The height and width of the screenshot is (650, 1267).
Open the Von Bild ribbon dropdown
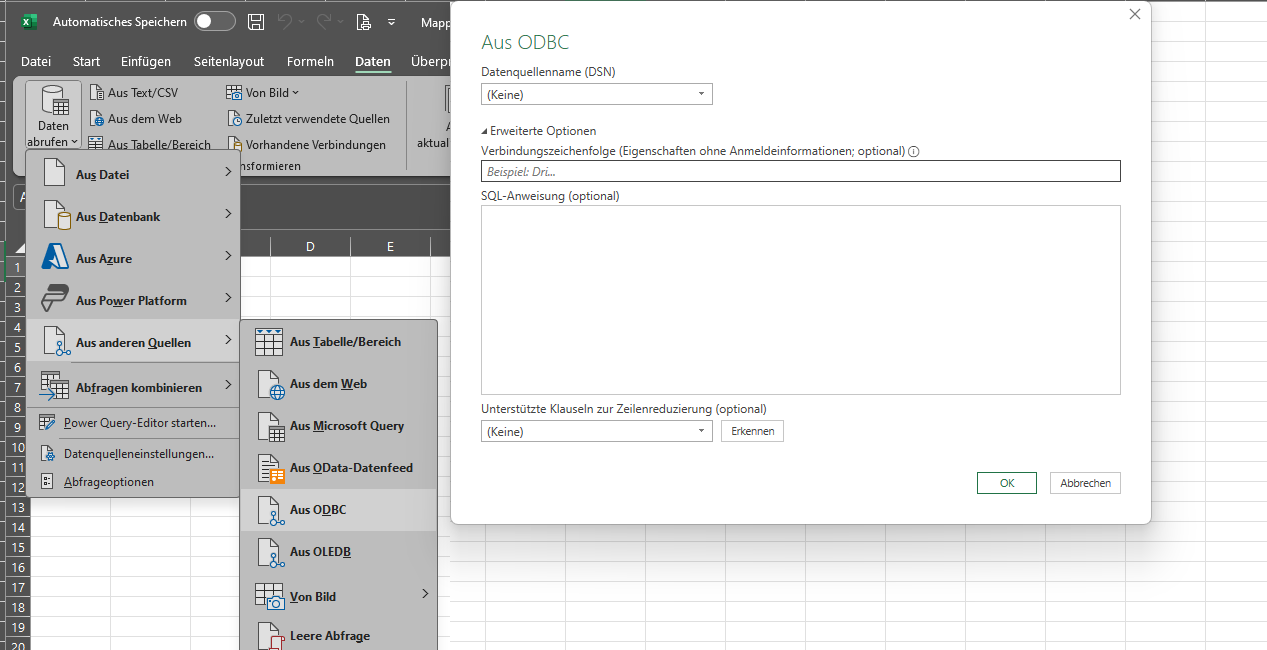click(x=263, y=93)
